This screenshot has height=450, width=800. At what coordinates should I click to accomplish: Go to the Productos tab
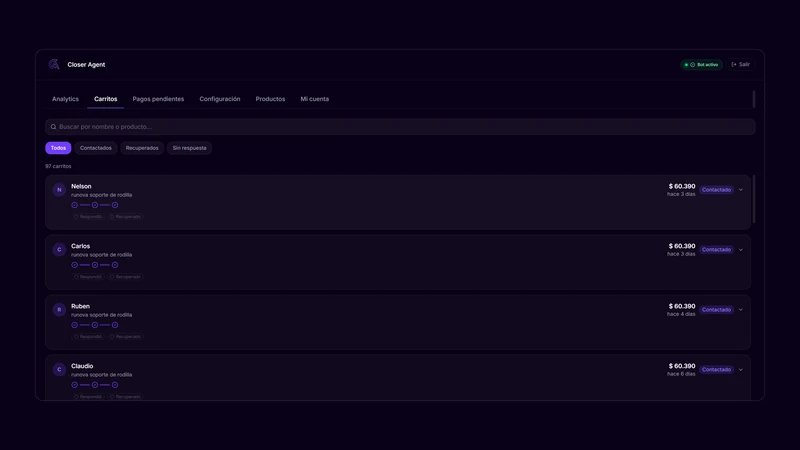270,99
